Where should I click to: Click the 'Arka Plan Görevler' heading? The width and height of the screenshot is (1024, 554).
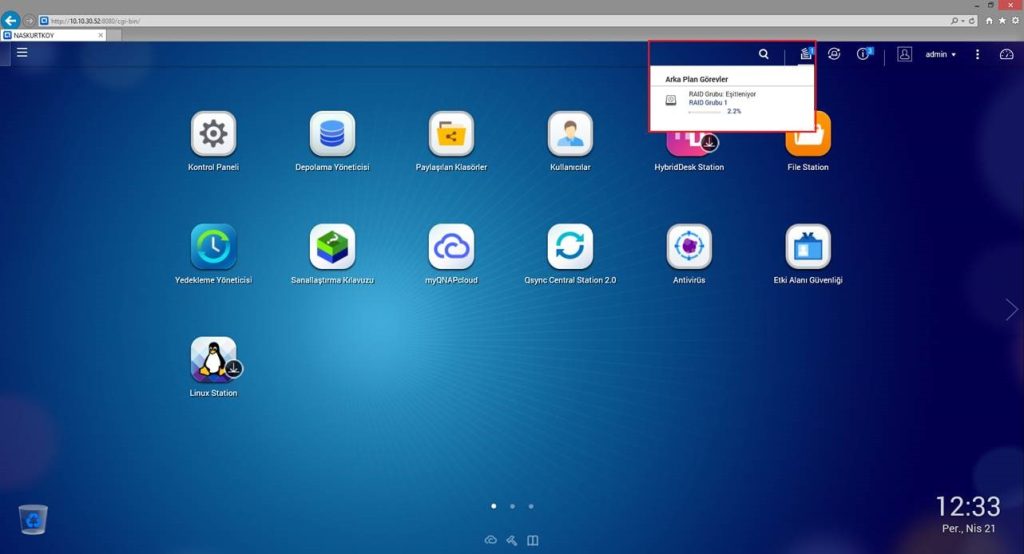(x=696, y=79)
